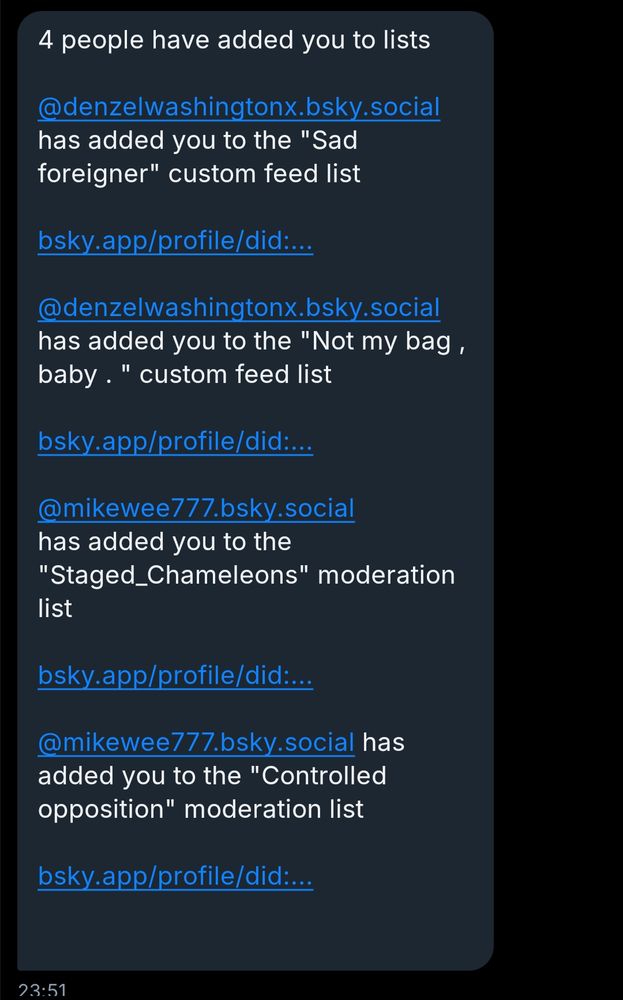Click the bsky.app link below Sad foreigner list
The height and width of the screenshot is (1000, 623).
[x=176, y=241]
